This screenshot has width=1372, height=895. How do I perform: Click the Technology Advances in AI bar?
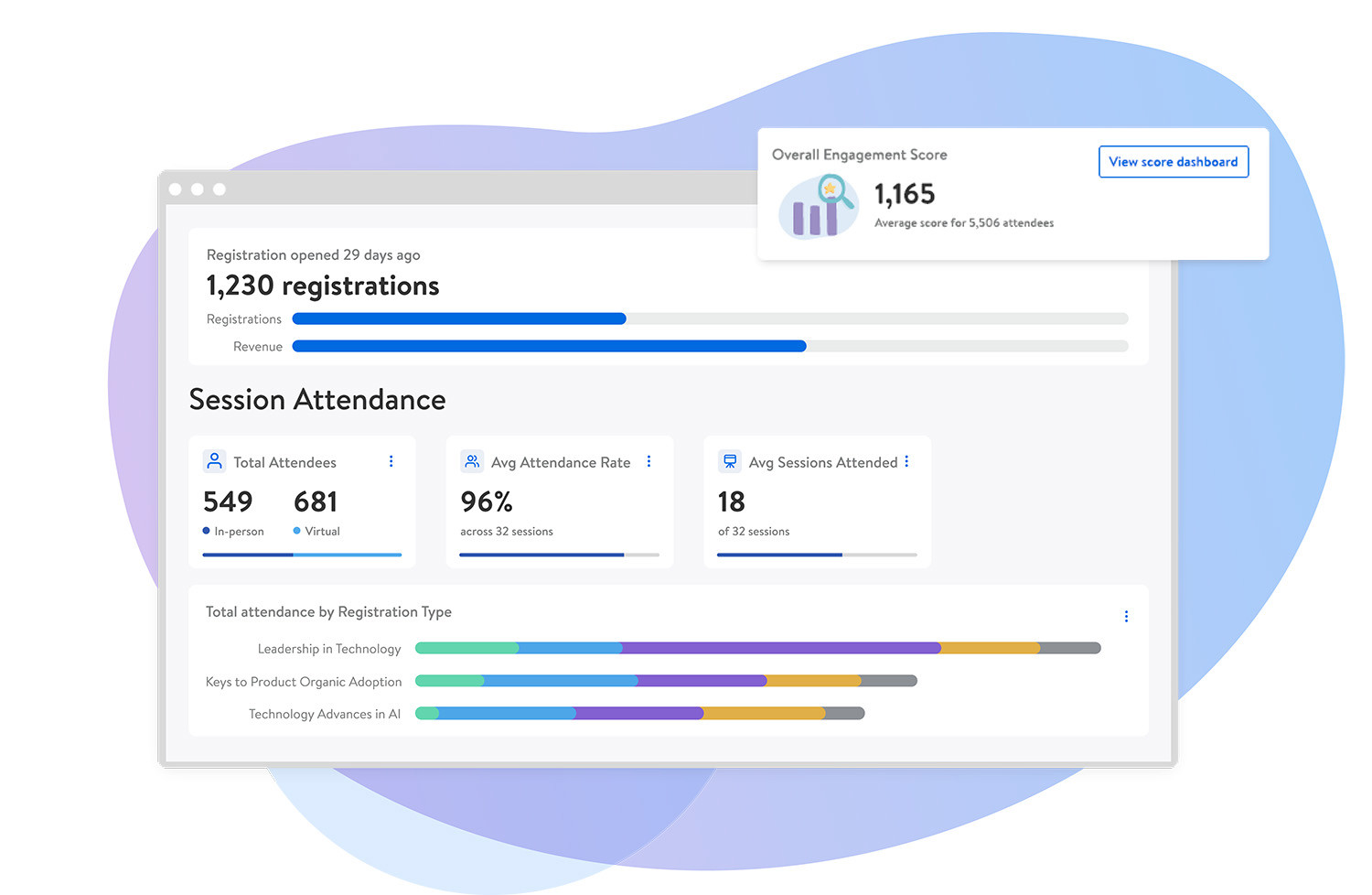tap(639, 714)
